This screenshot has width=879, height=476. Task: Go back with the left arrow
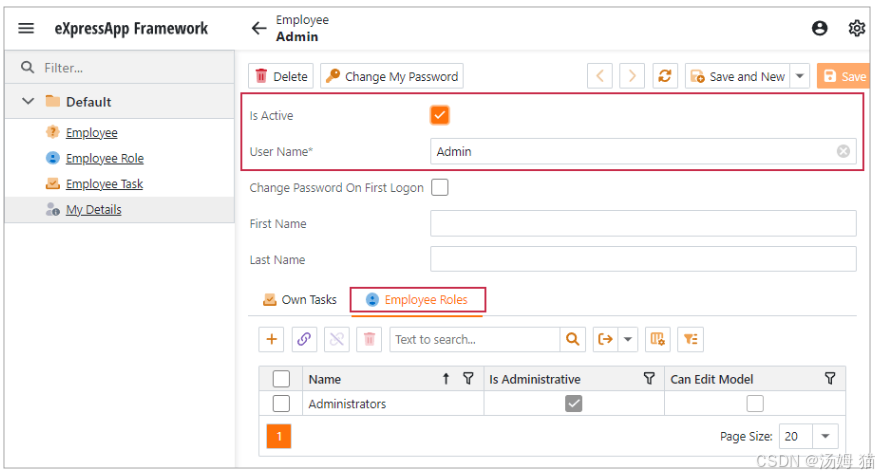click(258, 28)
